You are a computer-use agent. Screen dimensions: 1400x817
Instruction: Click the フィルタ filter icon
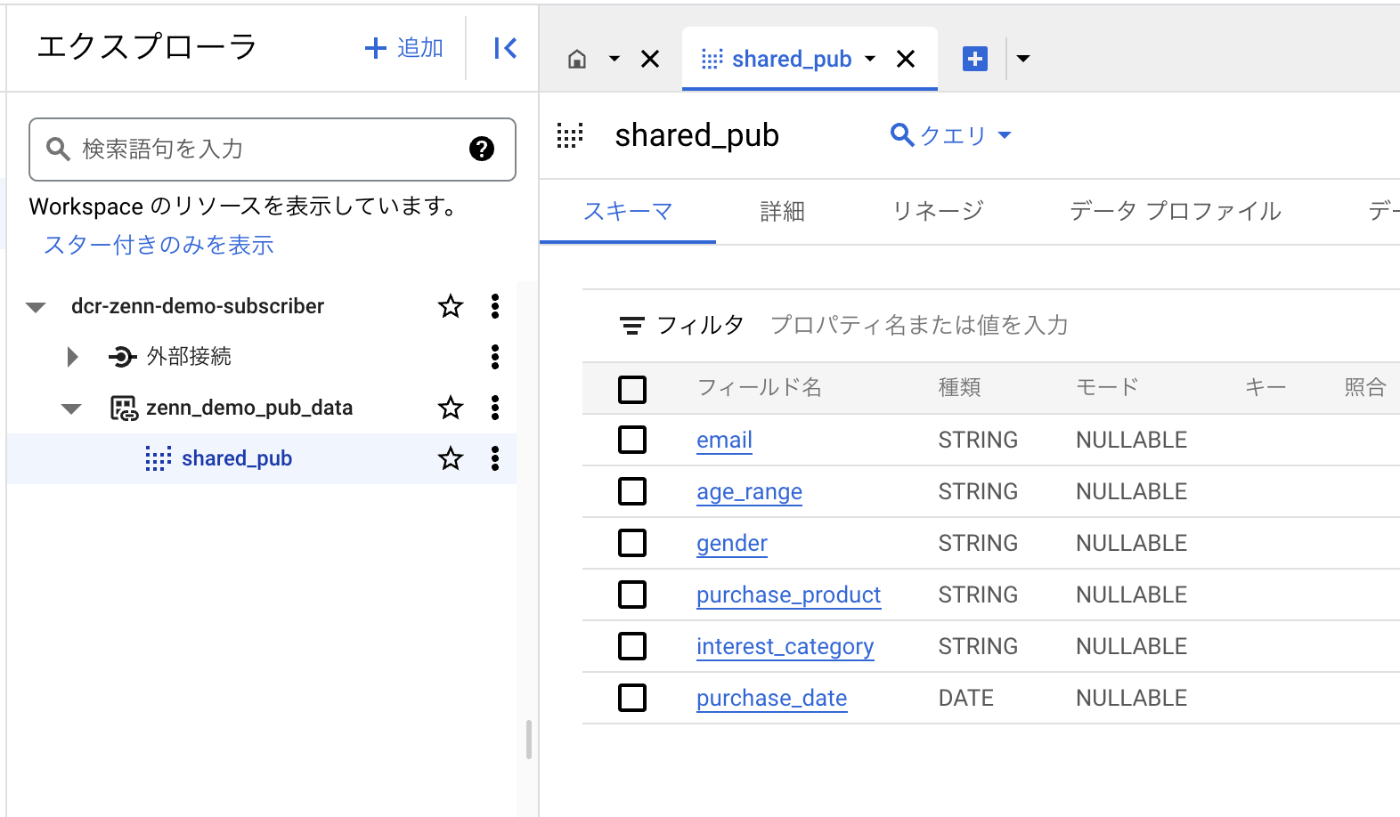click(632, 325)
